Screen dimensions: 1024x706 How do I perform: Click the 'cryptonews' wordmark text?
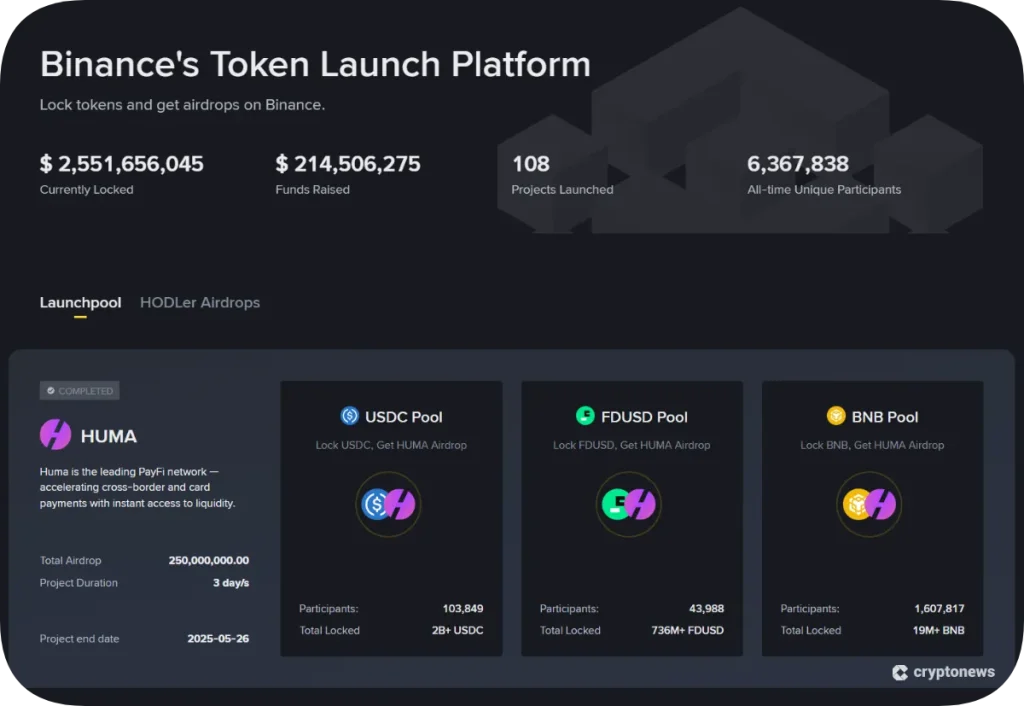[954, 671]
